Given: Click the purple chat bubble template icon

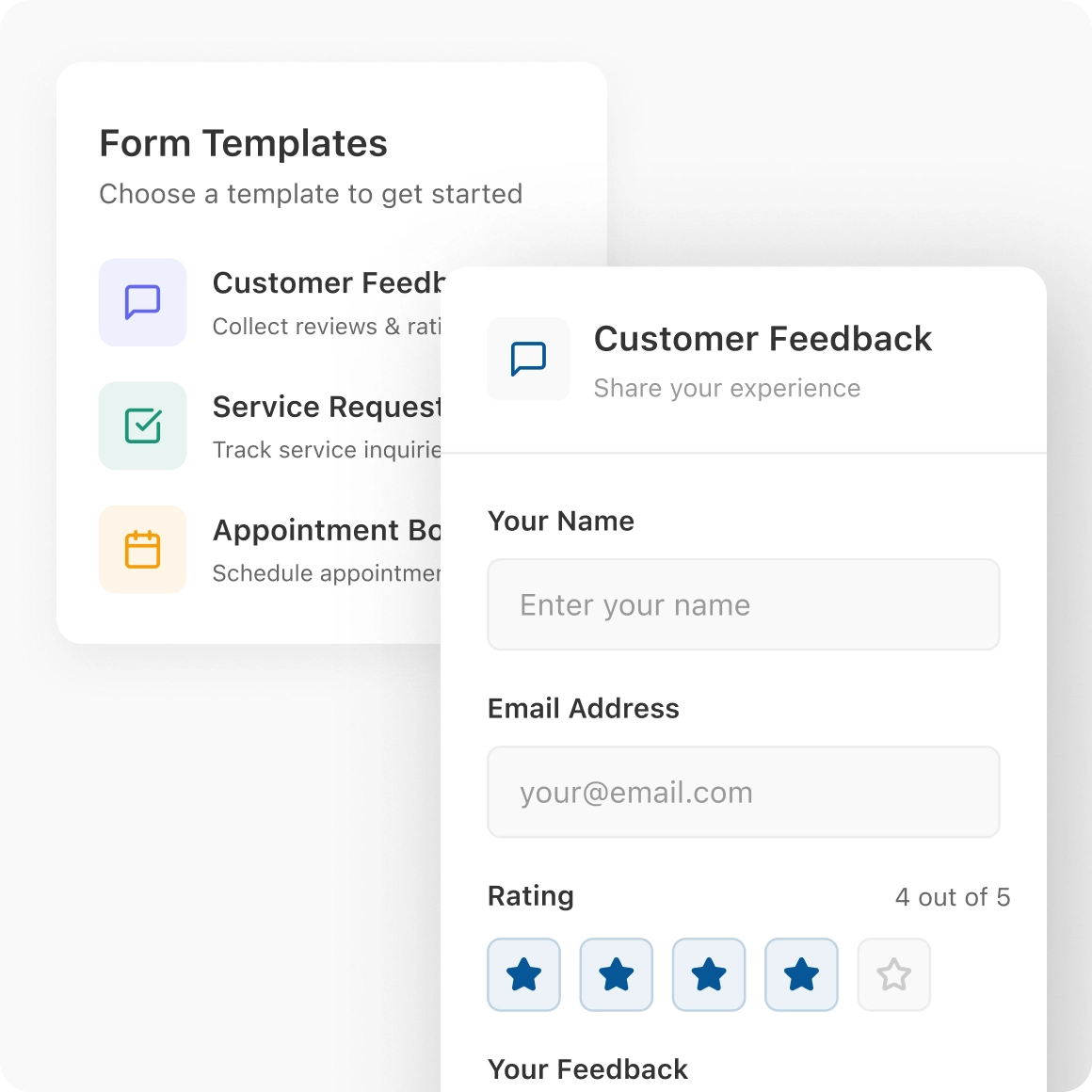Looking at the screenshot, I should click(143, 302).
